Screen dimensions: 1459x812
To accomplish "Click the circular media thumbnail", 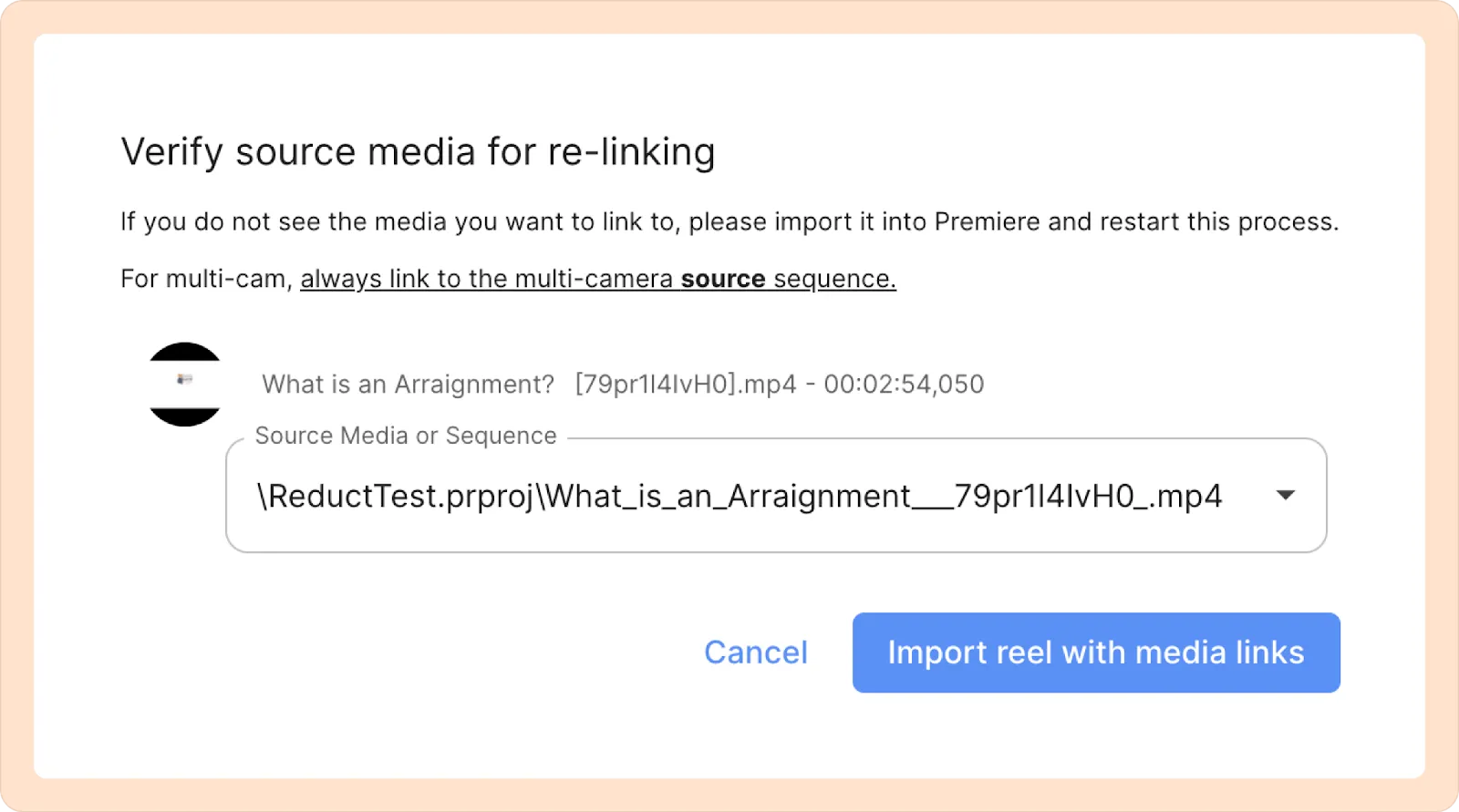I will coord(185,384).
